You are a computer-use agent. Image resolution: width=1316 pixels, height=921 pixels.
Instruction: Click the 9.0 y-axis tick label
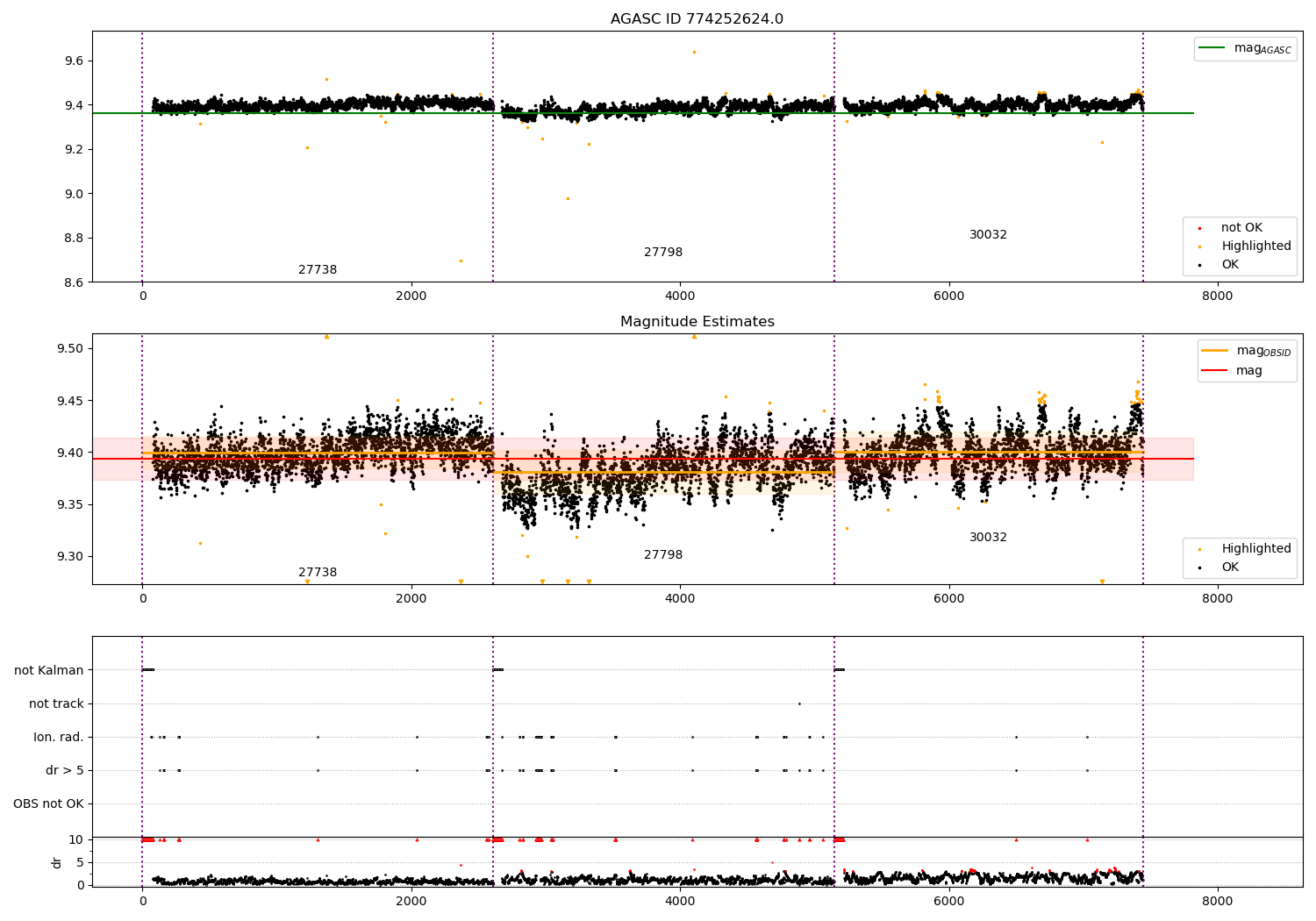pos(74,194)
